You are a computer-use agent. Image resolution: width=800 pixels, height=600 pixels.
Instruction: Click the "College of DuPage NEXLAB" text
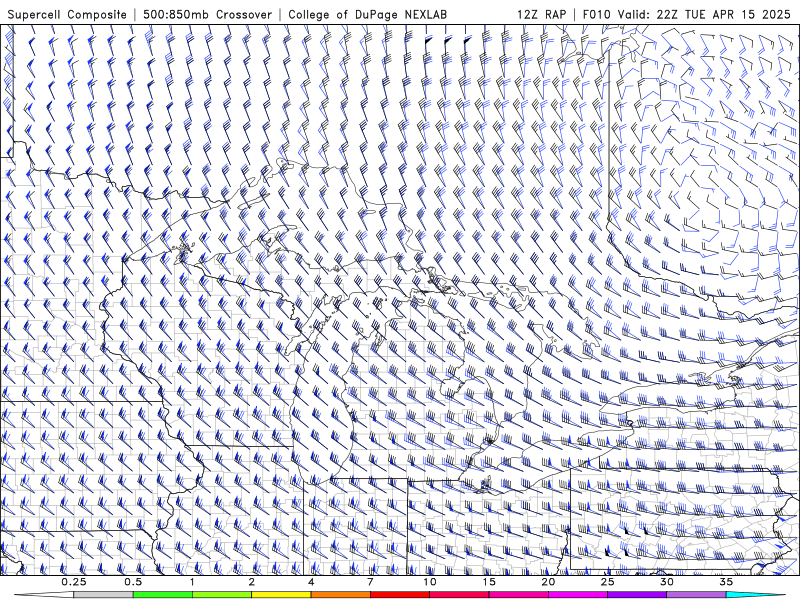[367, 15]
